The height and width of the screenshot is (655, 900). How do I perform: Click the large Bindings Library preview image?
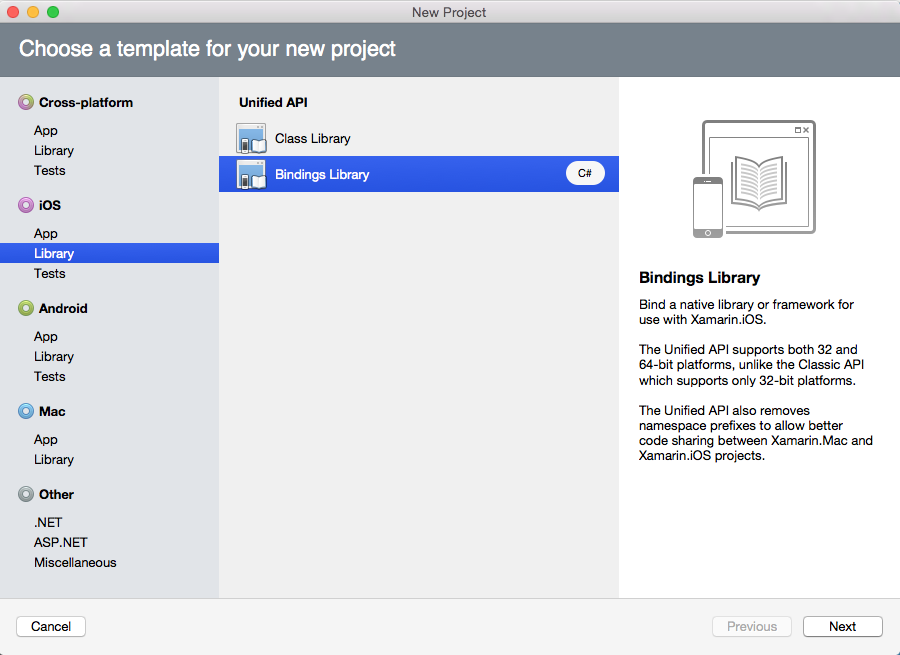tap(754, 179)
